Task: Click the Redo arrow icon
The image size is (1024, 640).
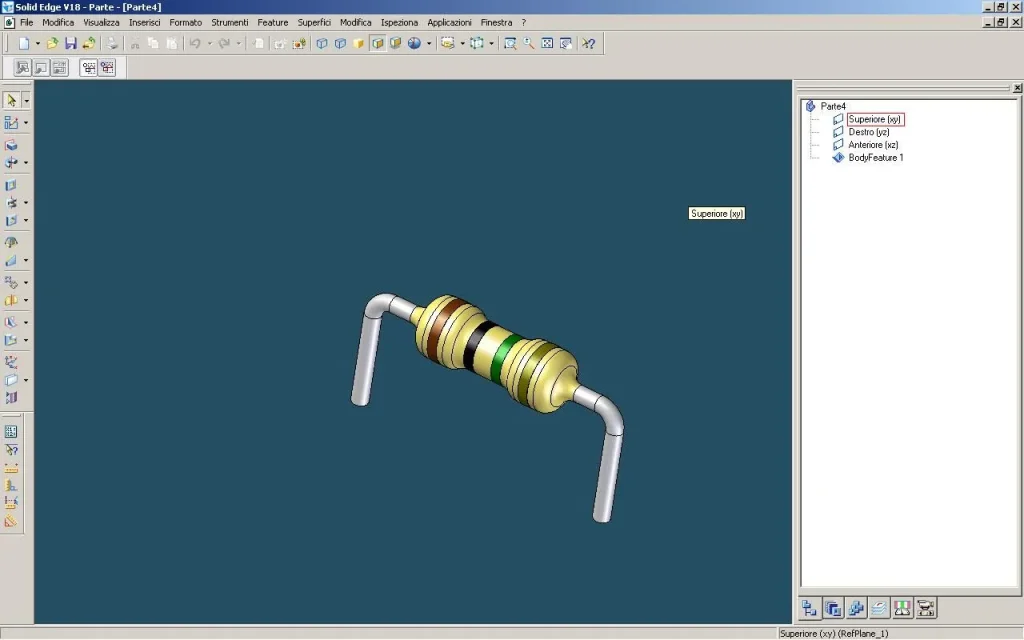Action: tap(224, 44)
